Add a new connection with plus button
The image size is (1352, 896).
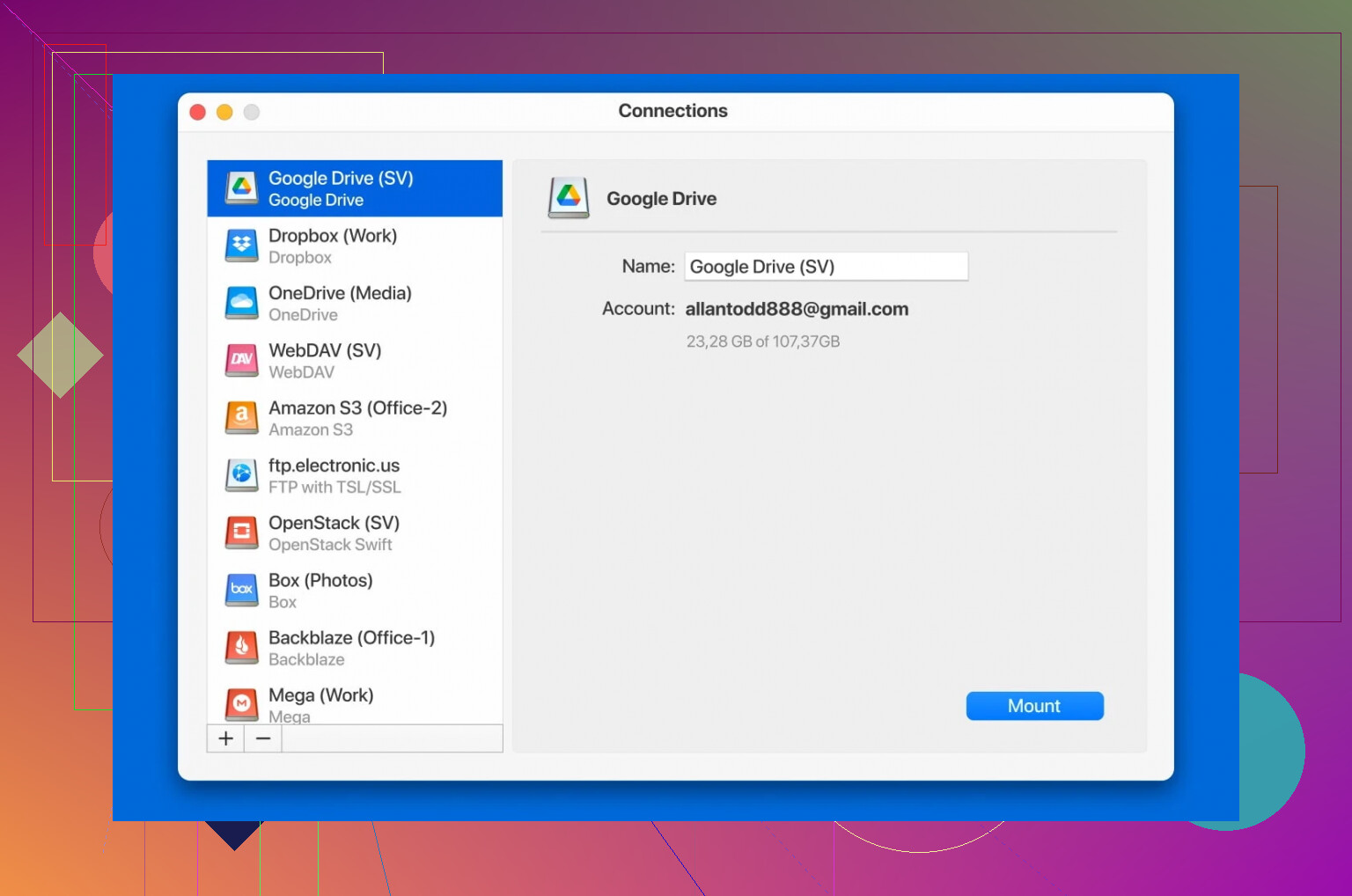point(225,738)
